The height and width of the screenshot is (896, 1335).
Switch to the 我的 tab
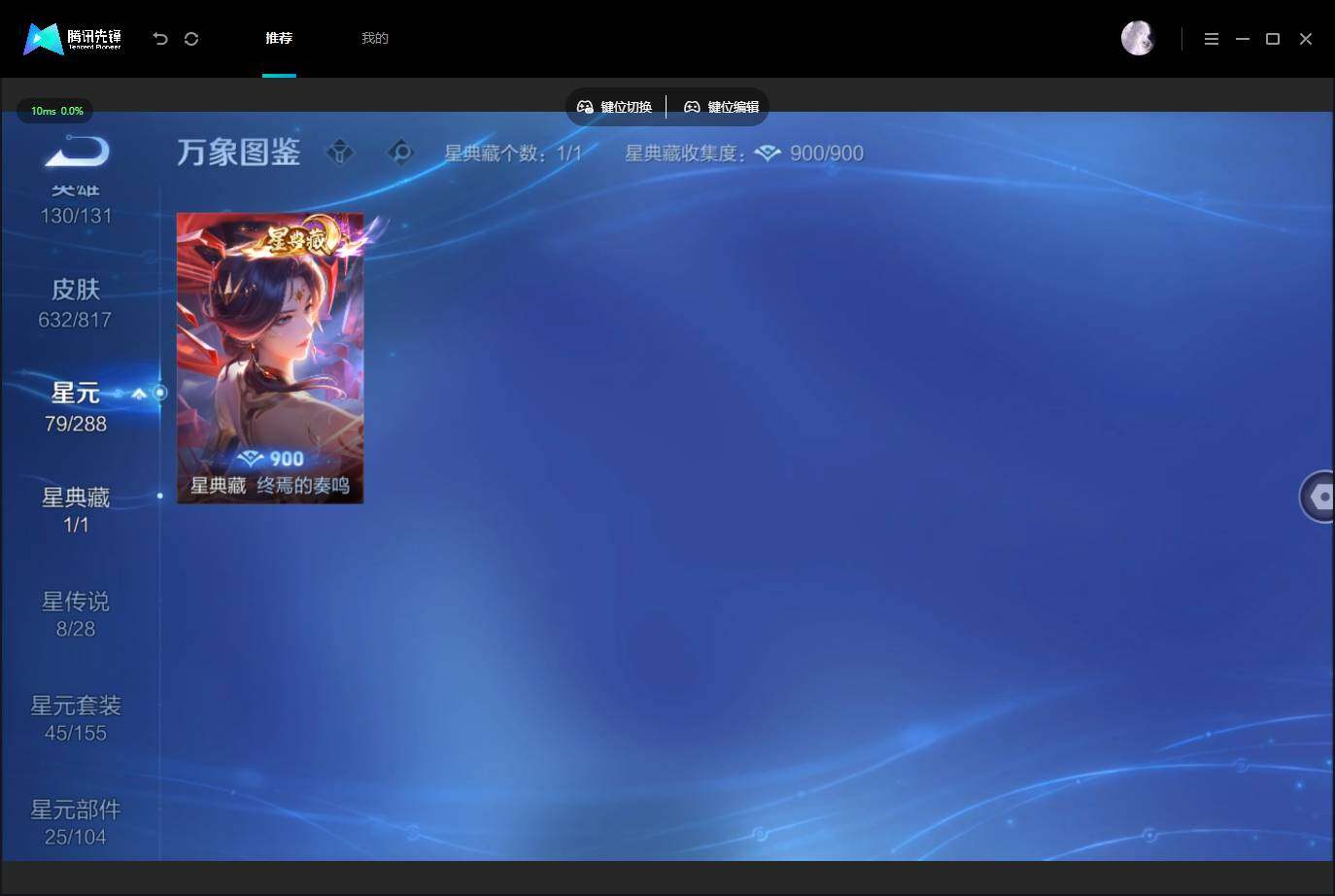point(375,38)
